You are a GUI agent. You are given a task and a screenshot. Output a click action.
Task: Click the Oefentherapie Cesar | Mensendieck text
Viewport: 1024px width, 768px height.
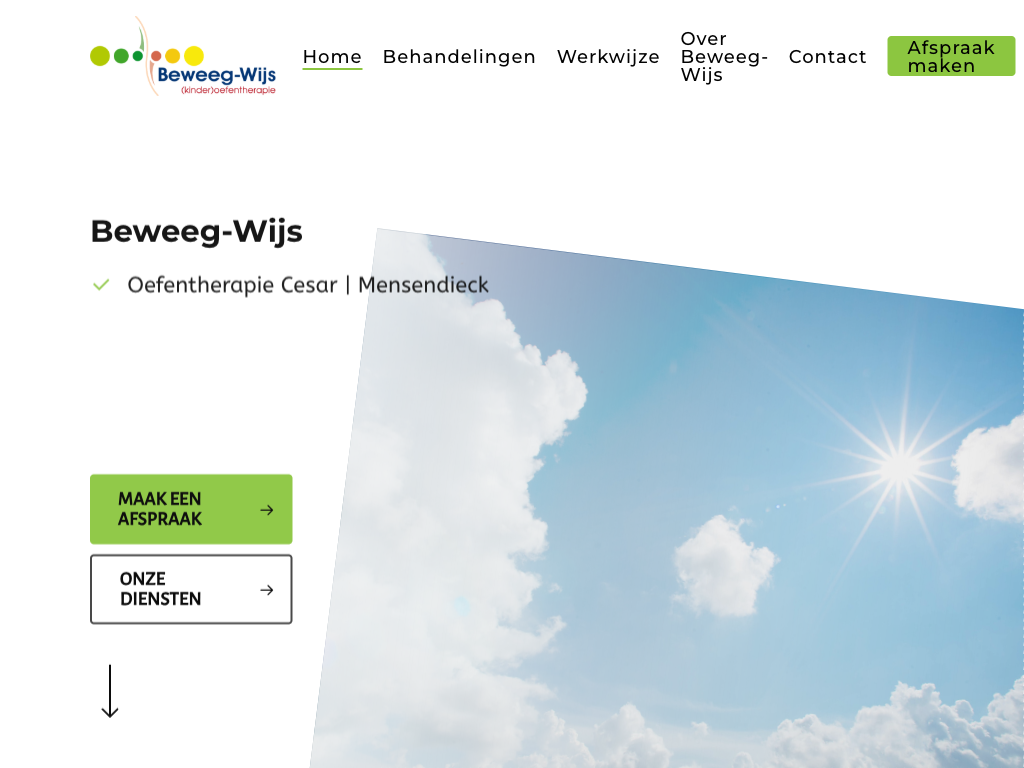coord(308,285)
